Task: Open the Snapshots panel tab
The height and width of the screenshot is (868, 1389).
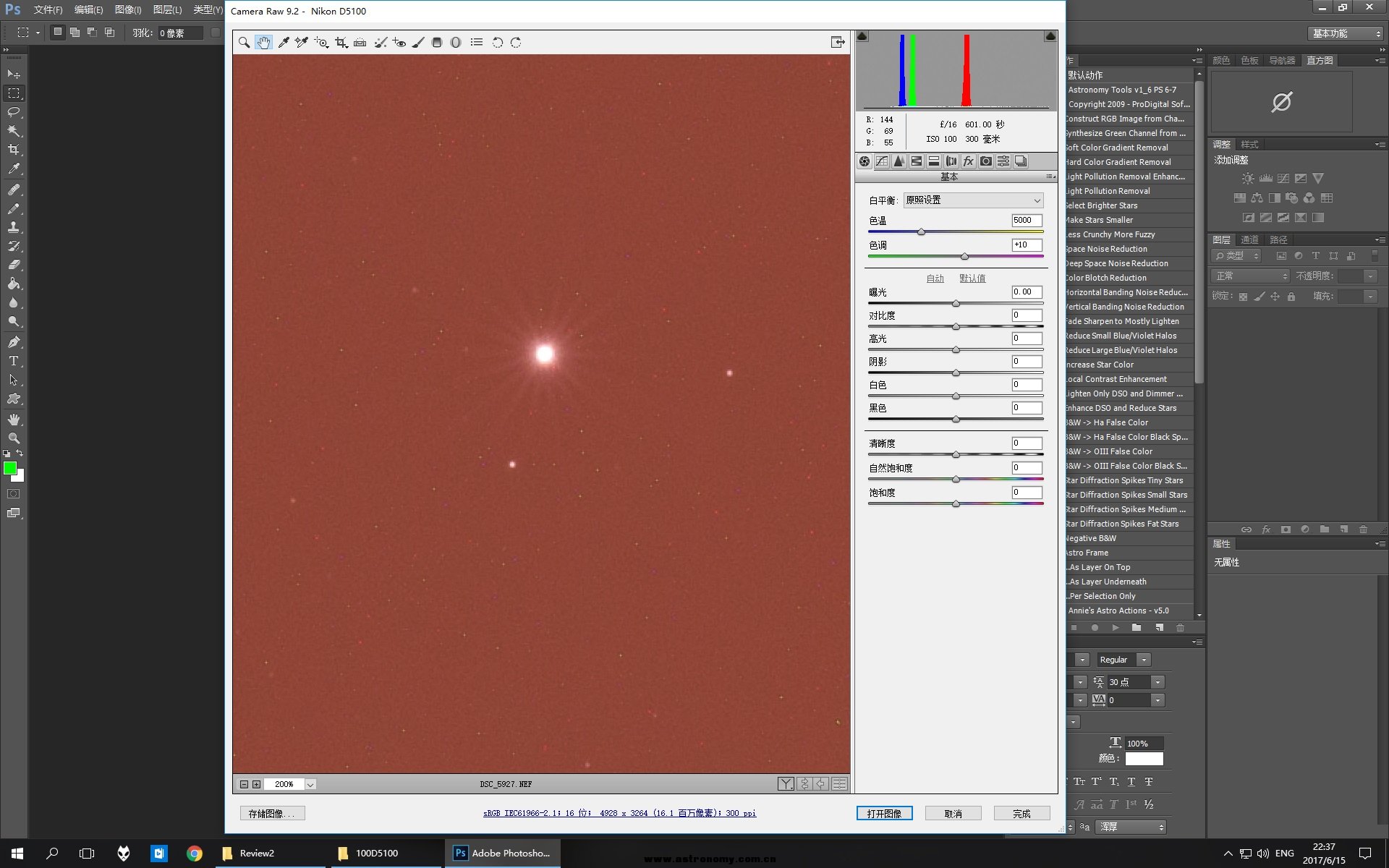Action: (x=1021, y=161)
